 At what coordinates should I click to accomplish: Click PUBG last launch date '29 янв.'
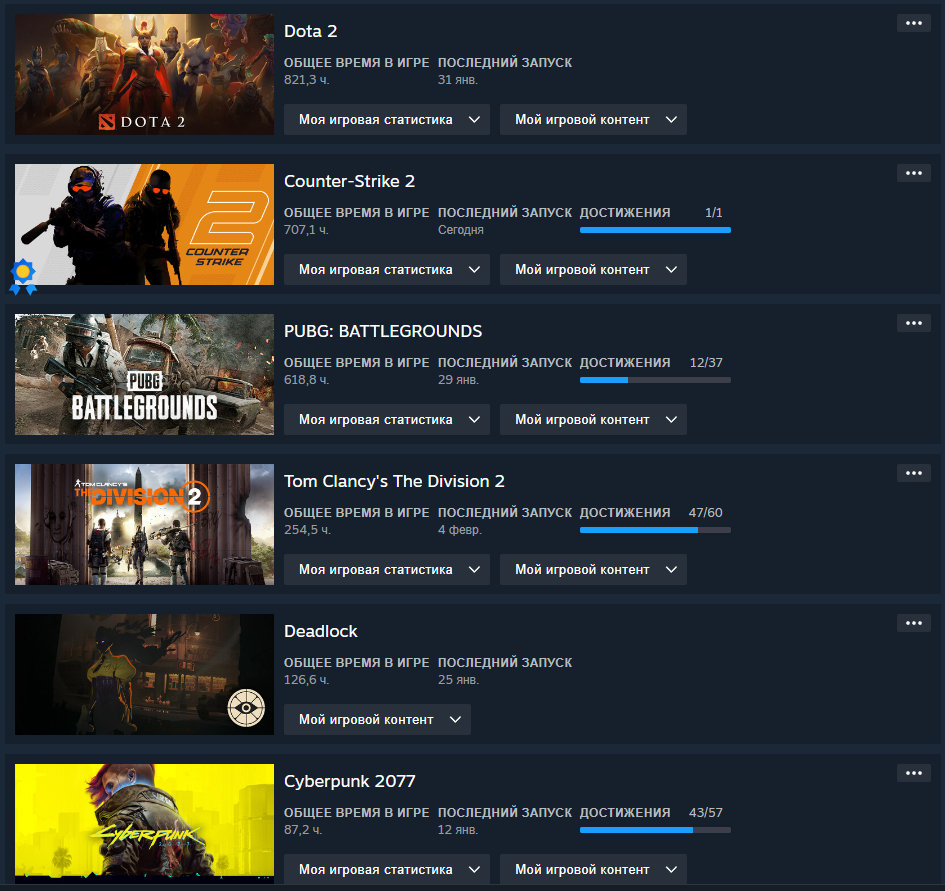point(459,380)
